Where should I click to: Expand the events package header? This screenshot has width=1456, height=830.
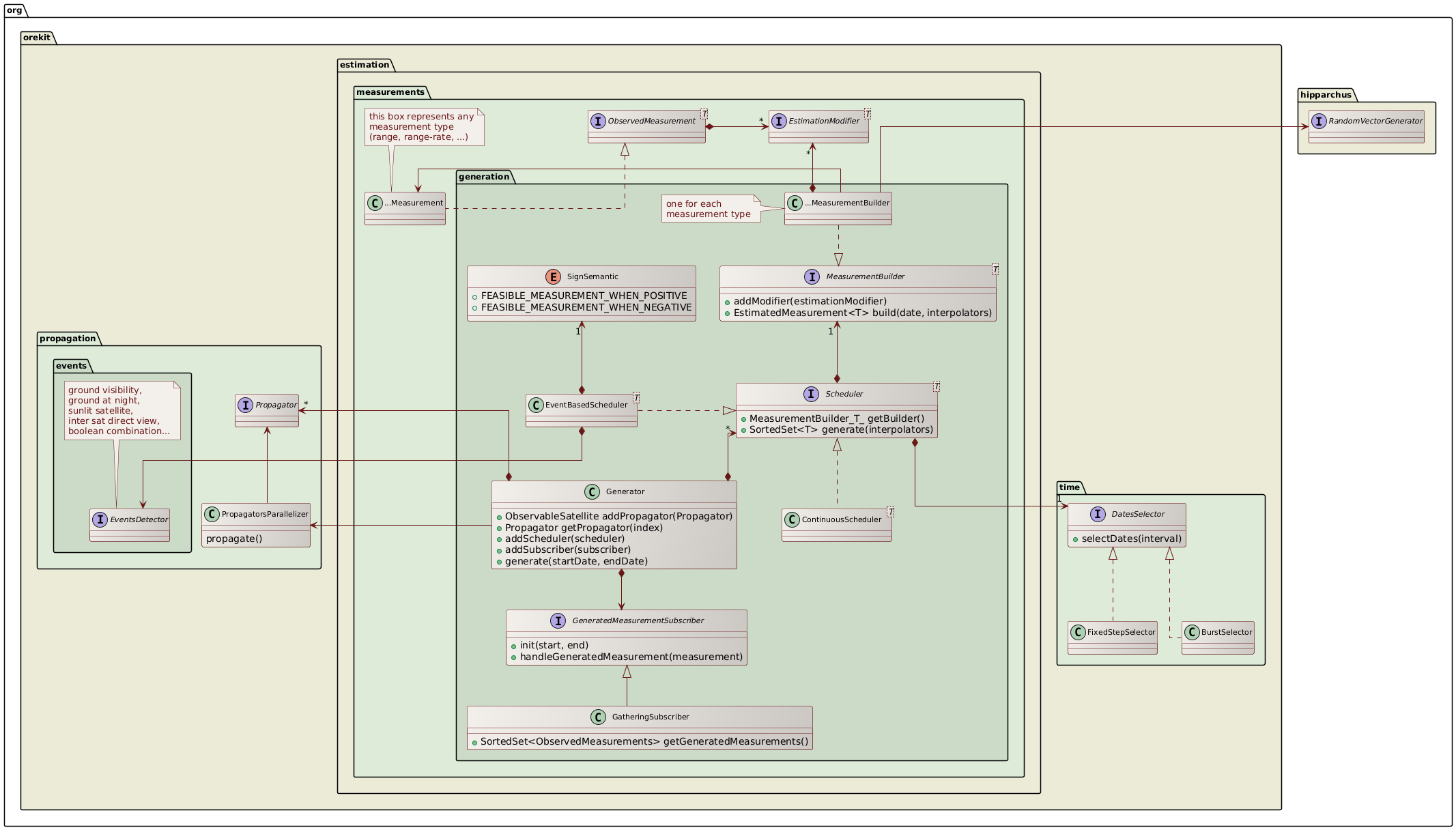[72, 365]
